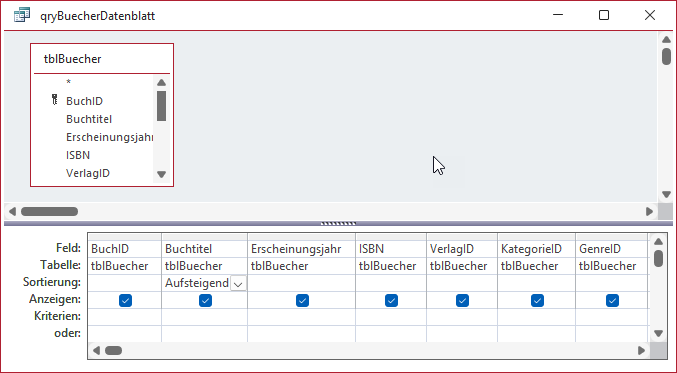Uncheck Anzeigen for the BuchID column
Viewport: 677px width, 373px height.
pyautogui.click(x=125, y=300)
